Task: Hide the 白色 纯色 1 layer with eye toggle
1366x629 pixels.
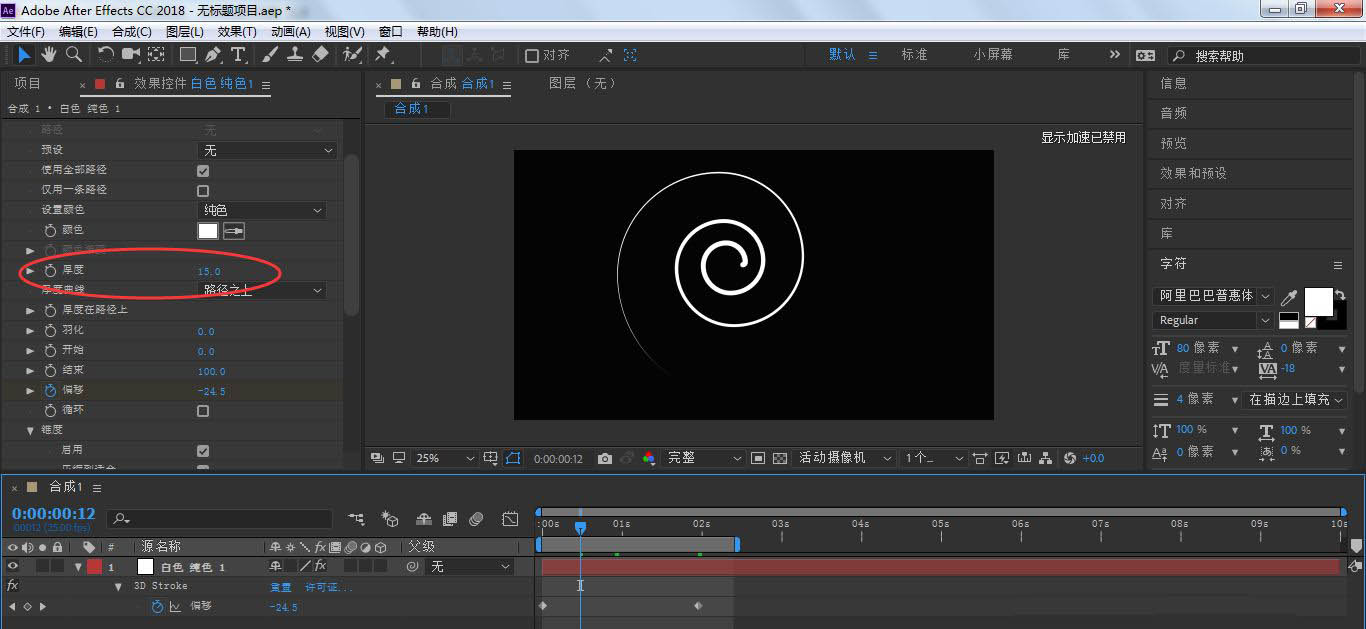Action: click(x=13, y=567)
